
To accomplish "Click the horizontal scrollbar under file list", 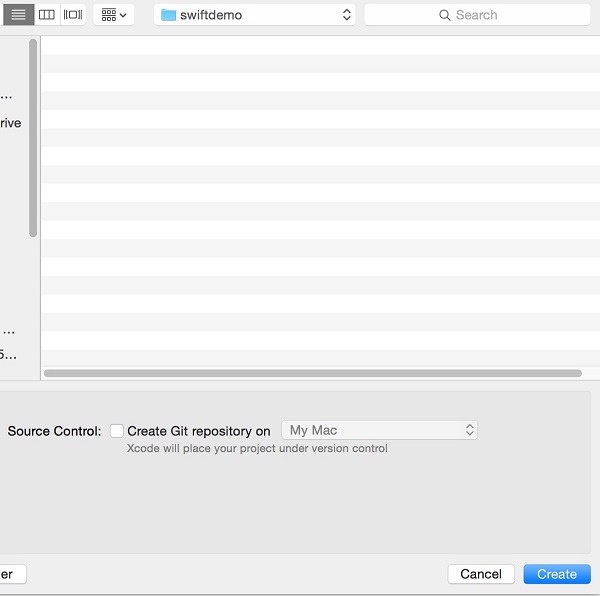I will point(312,373).
